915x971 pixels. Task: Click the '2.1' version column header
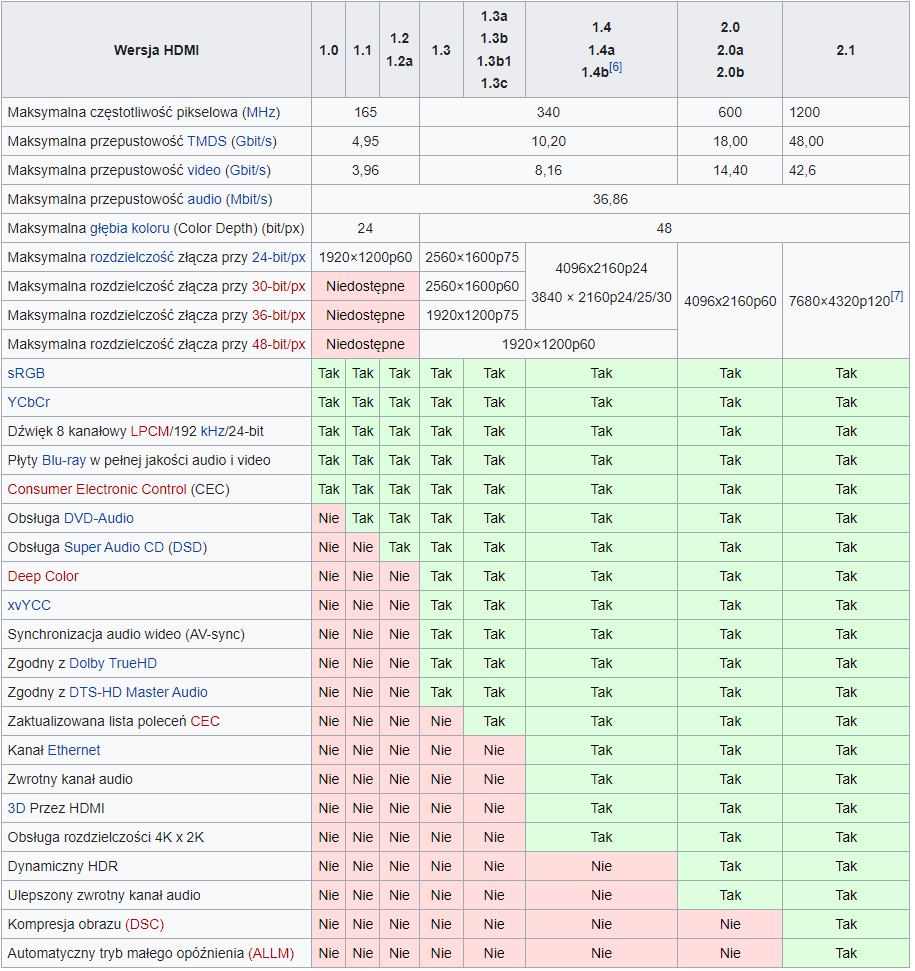pos(846,50)
